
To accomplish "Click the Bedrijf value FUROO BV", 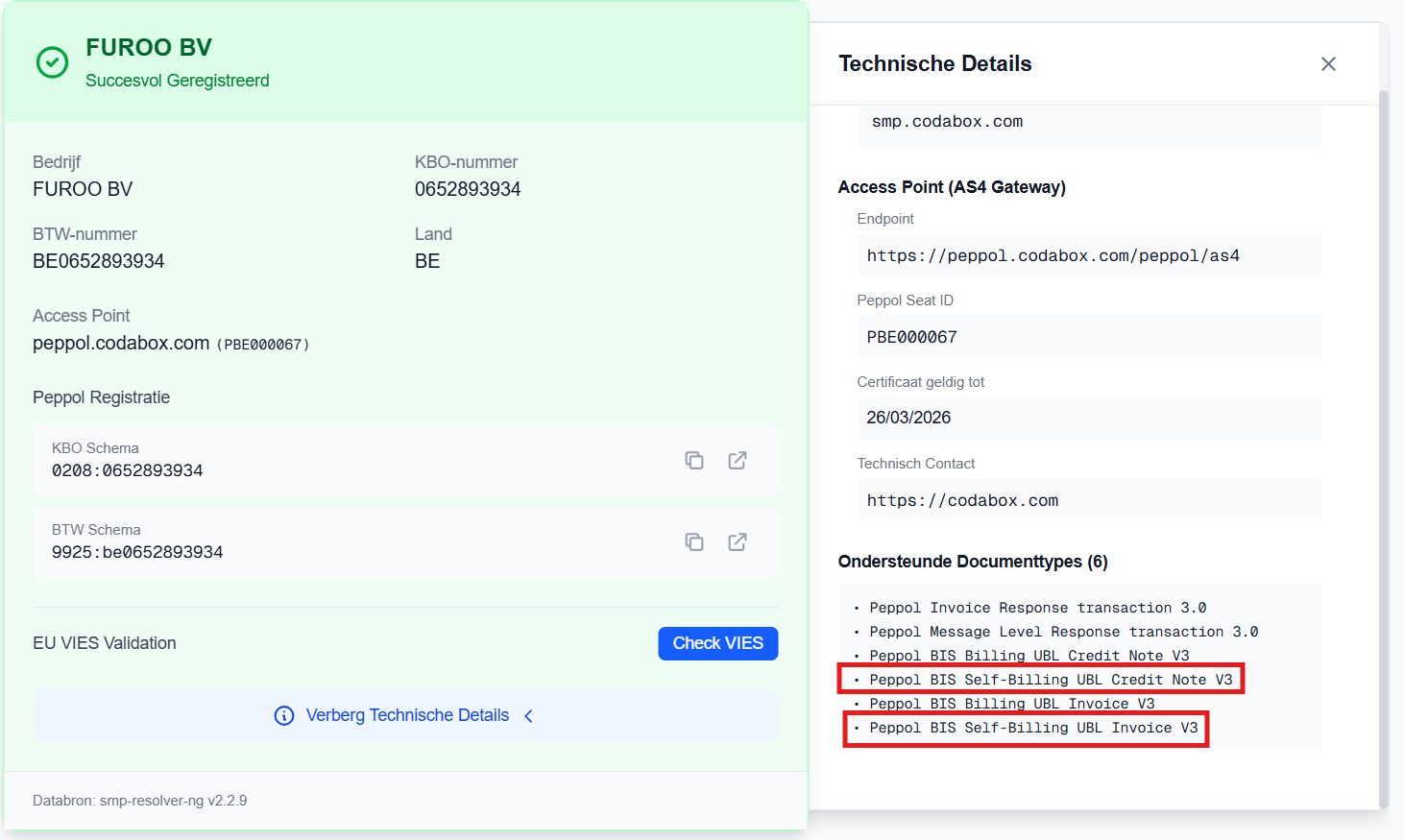I will (83, 189).
